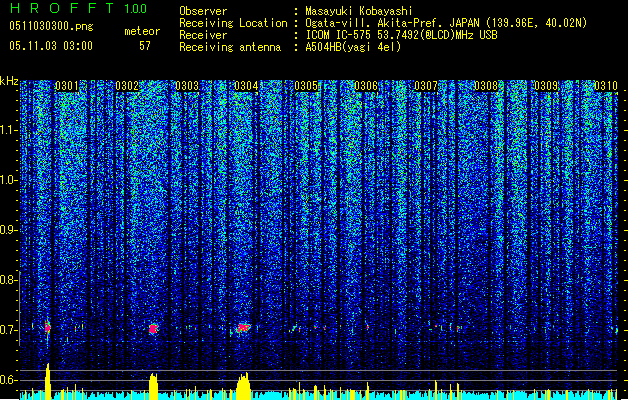Click the Receiving Location value text
The width and height of the screenshot is (629, 400).
coord(446,23)
